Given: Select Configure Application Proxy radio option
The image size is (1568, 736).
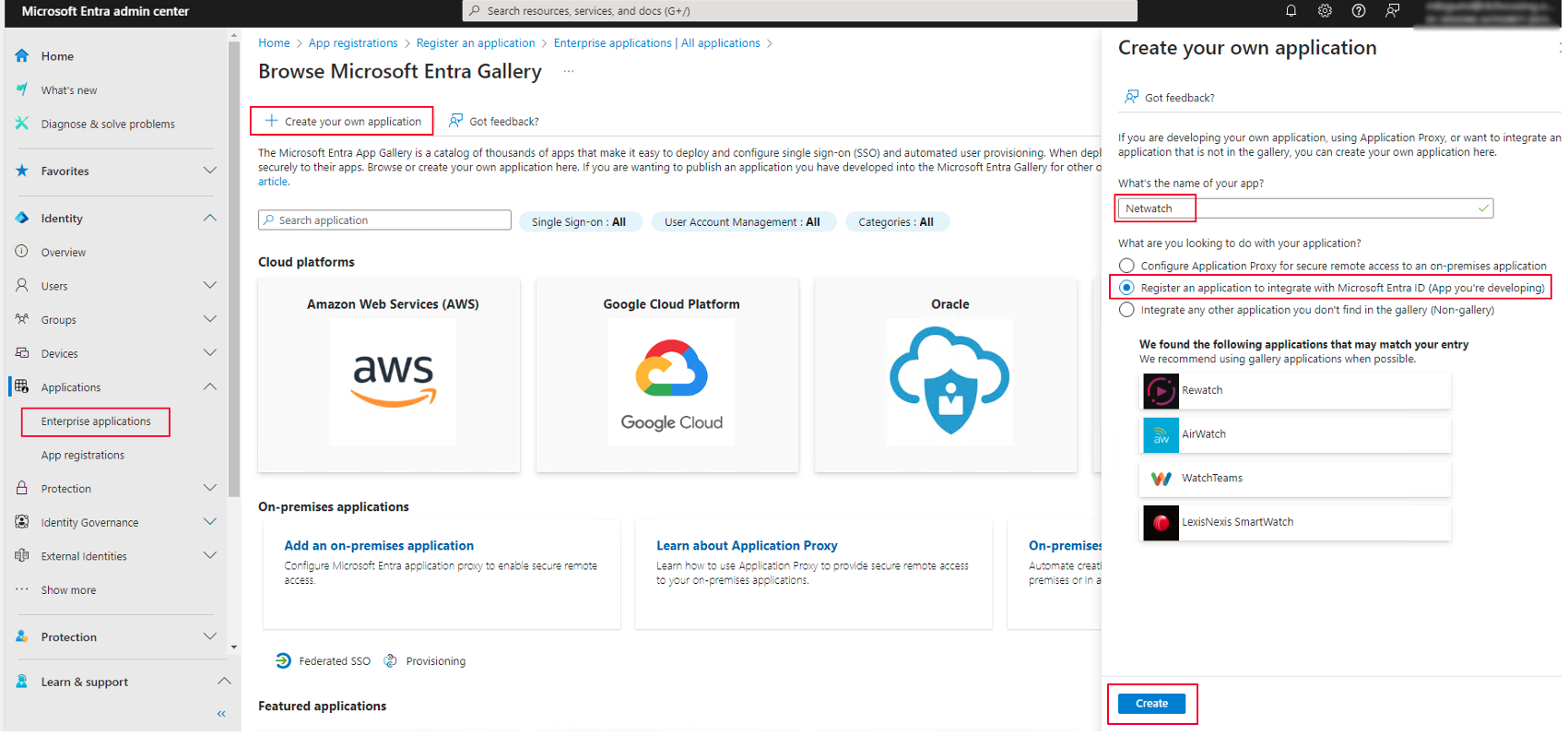Looking at the screenshot, I should tap(1126, 266).
